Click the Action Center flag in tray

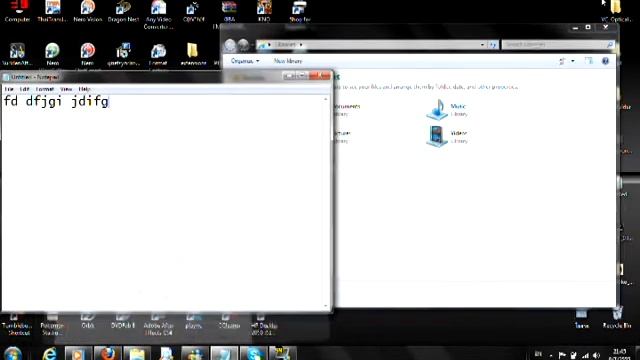(562, 355)
